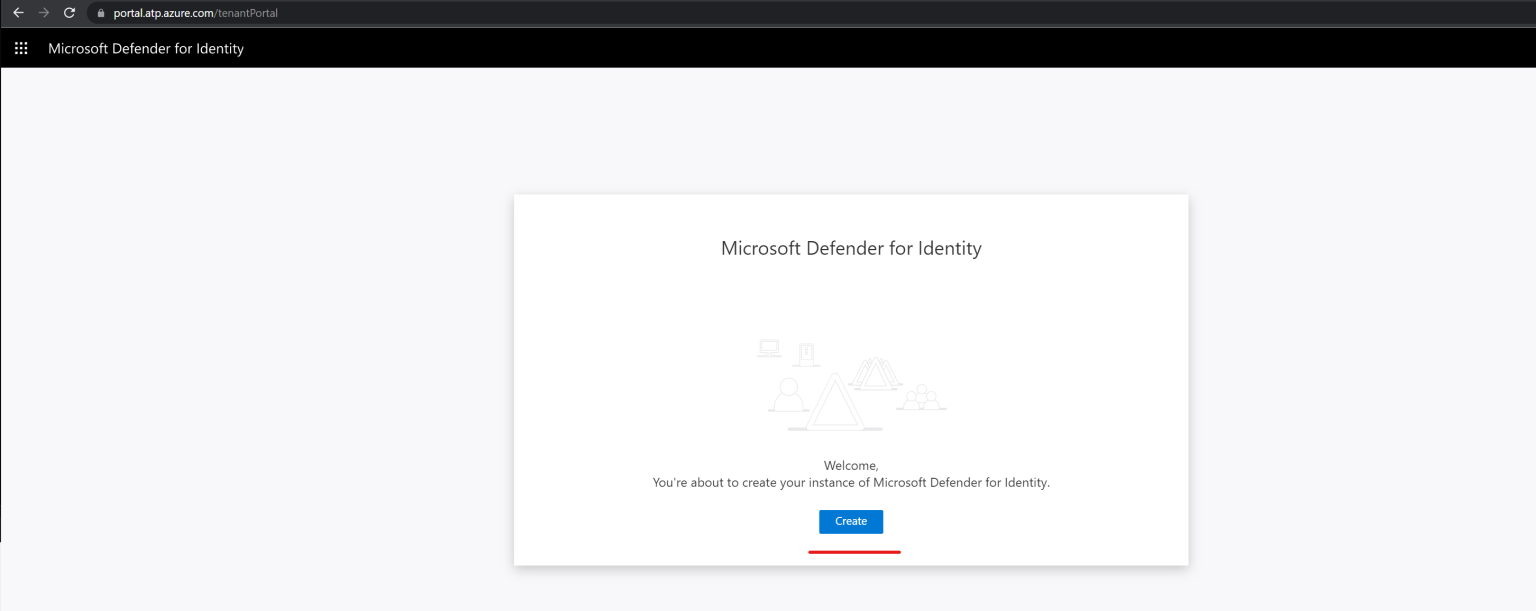This screenshot has height=611, width=1536.
Task: Click the laptop icon in the illustration
Action: point(768,348)
